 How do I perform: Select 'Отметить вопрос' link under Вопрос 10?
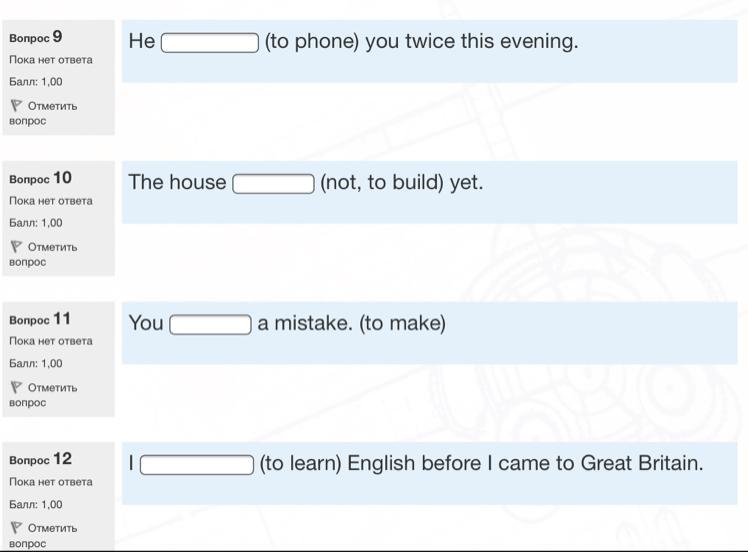click(x=43, y=254)
